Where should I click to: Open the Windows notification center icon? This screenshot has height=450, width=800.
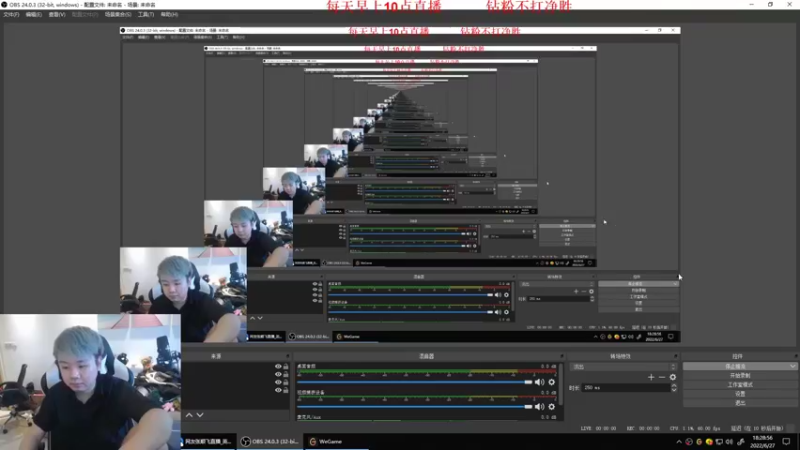(787, 442)
